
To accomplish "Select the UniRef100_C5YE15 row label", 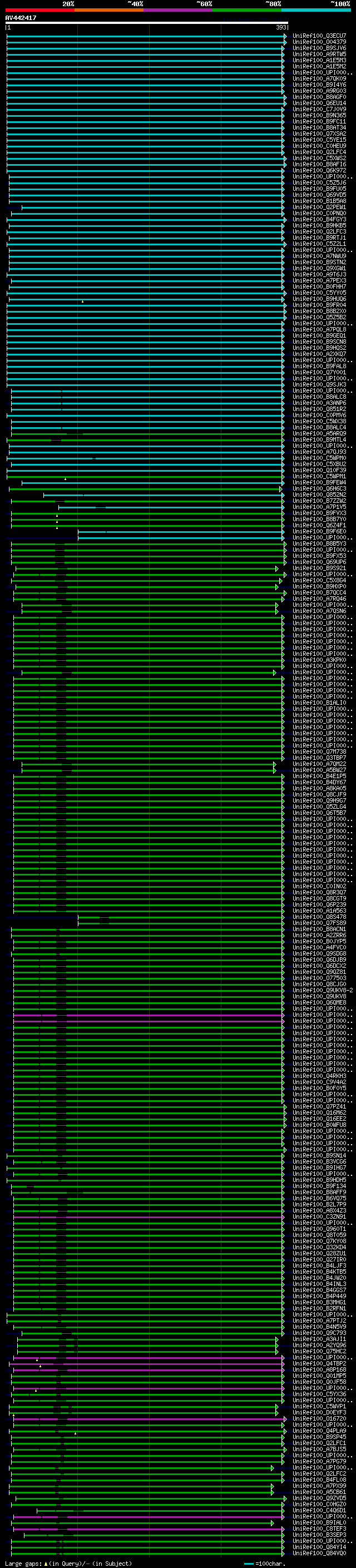I will pos(319,140).
